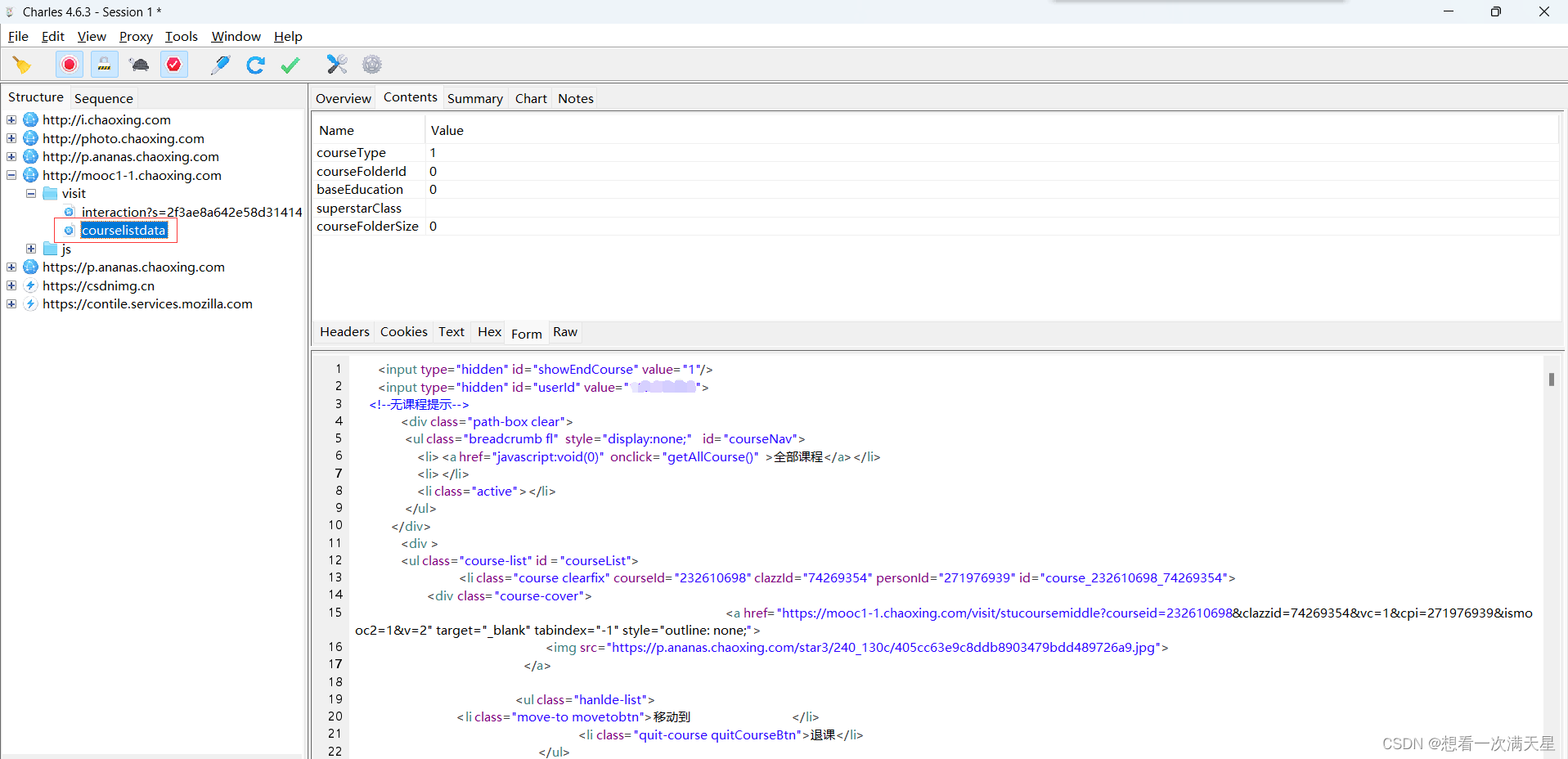Open the Help menu
The height and width of the screenshot is (759, 1568).
[x=288, y=36]
